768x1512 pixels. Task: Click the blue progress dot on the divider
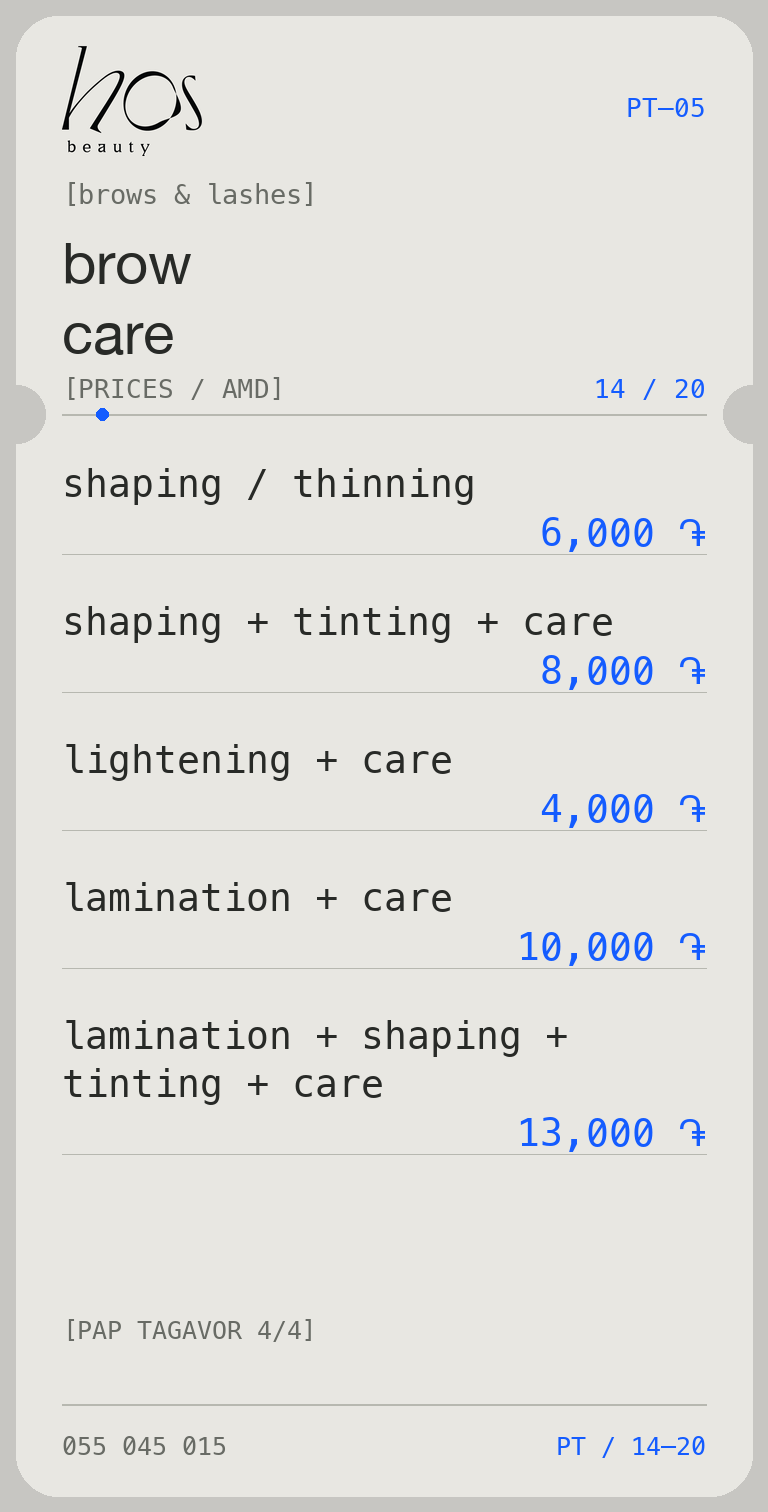(102, 414)
